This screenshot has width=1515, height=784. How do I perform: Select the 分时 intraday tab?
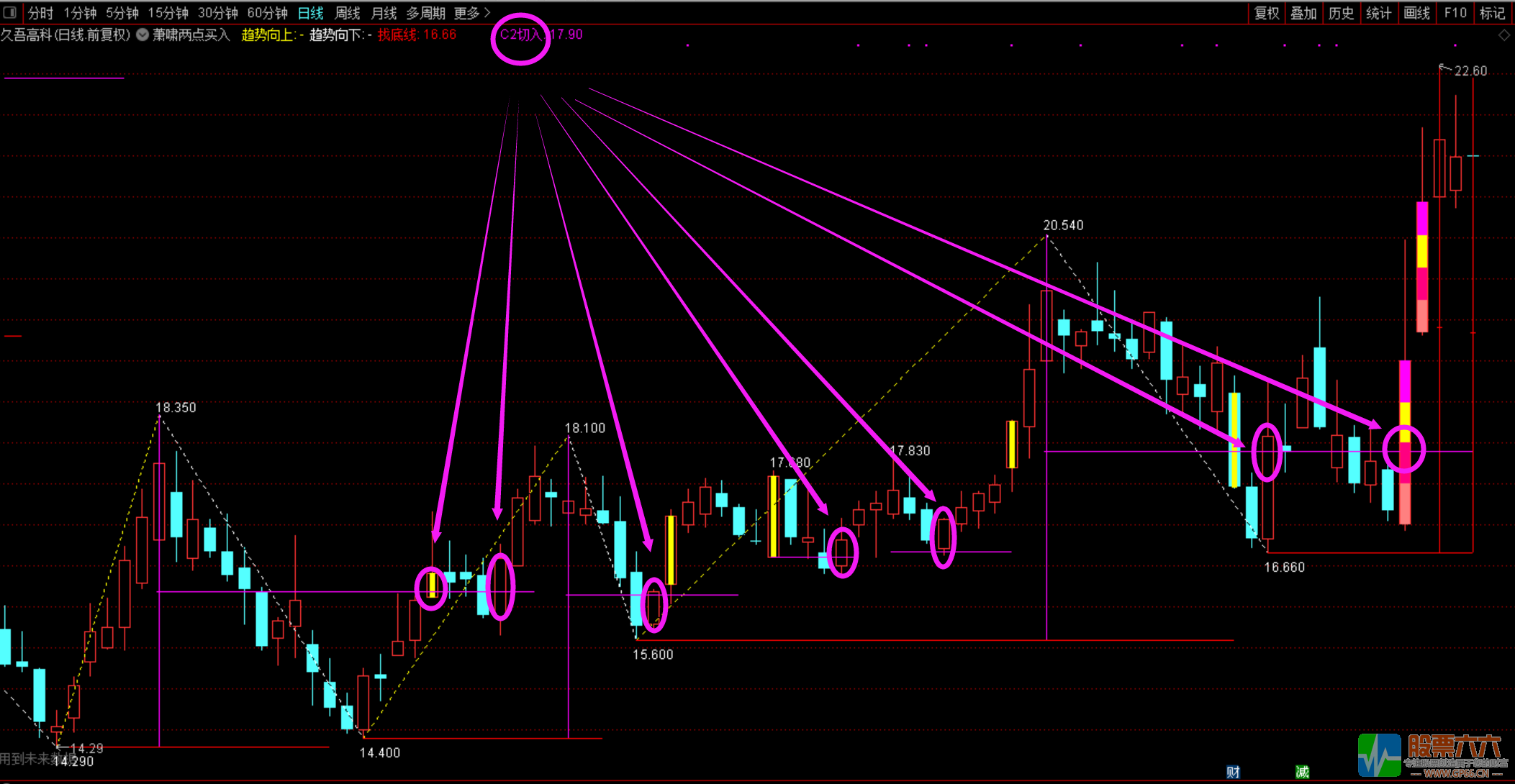(x=41, y=13)
